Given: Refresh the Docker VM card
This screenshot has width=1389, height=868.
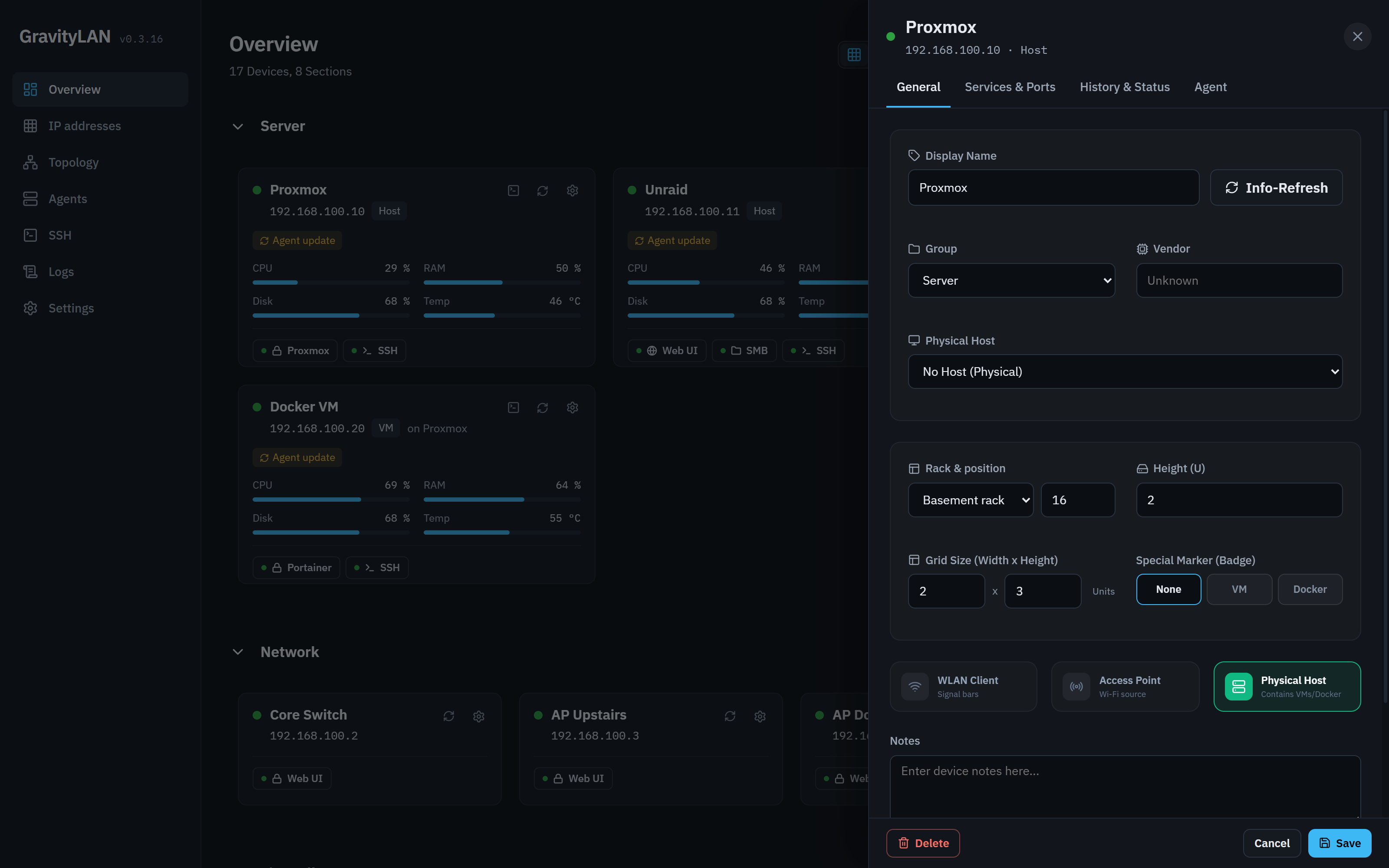Looking at the screenshot, I should click(543, 408).
